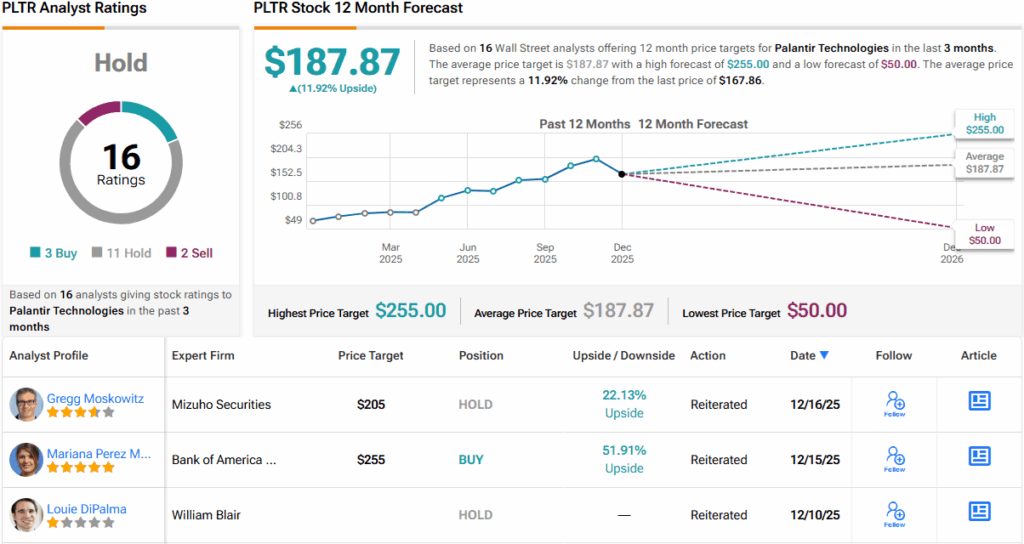Click Mariana Perez profile photo
The image size is (1024, 544).
(x=26, y=459)
